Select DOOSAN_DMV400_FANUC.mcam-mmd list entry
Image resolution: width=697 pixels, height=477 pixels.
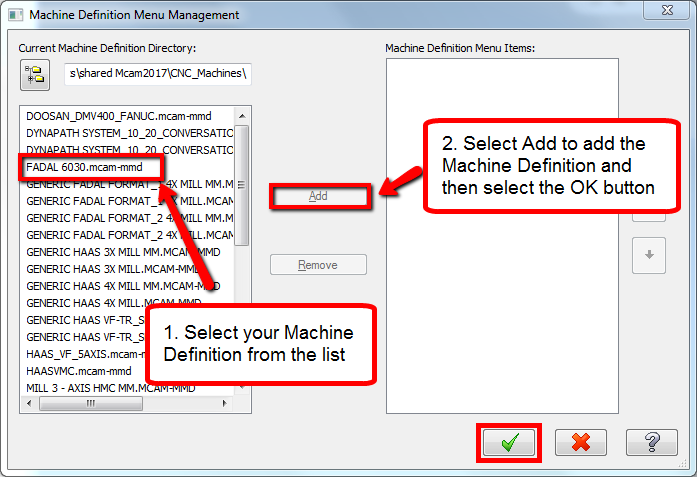tap(119, 116)
